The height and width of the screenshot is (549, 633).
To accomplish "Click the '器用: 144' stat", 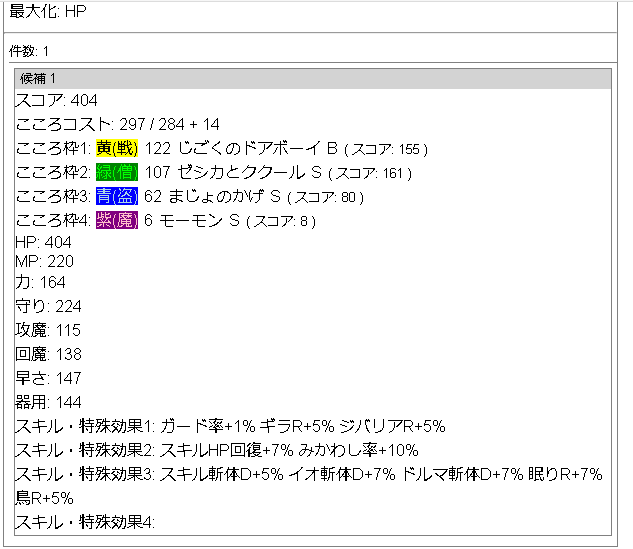I will (x=48, y=402).
